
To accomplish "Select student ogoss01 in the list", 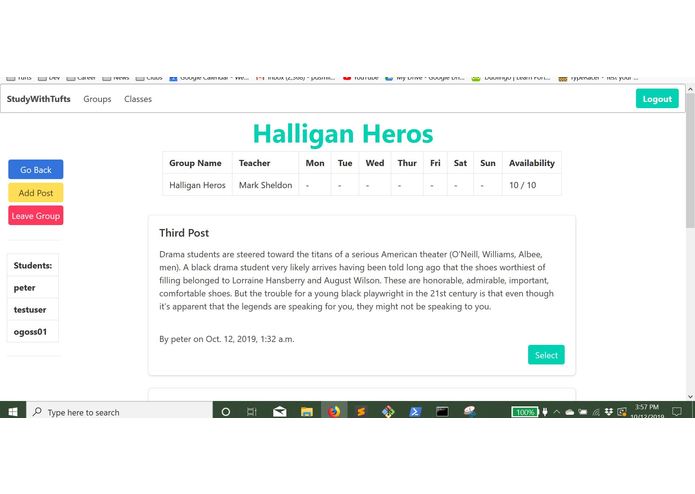I will (x=33, y=332).
